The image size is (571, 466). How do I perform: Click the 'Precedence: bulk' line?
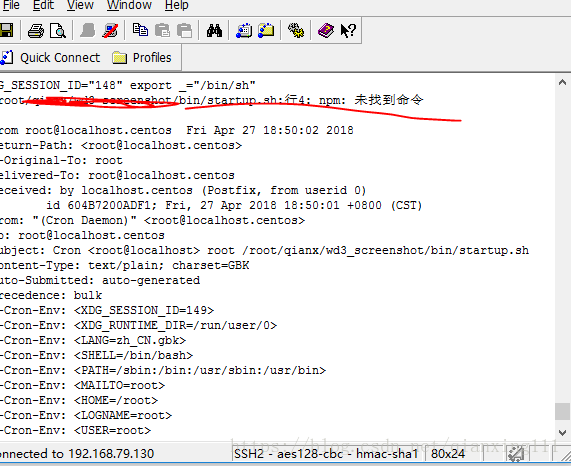[51, 295]
